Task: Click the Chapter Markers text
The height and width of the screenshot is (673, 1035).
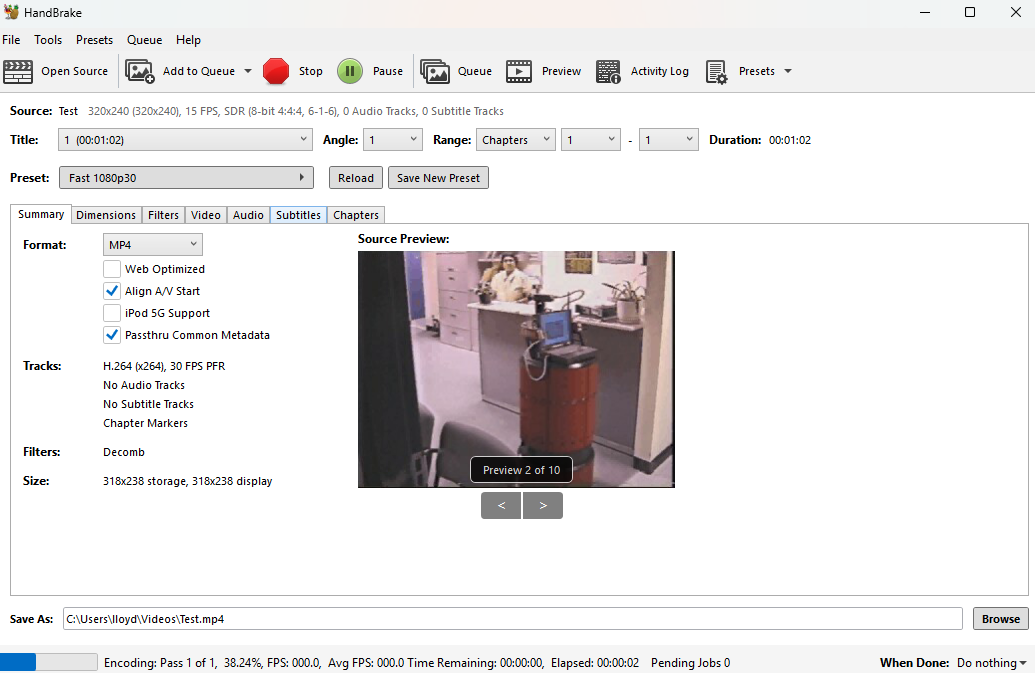Action: pyautogui.click(x=145, y=424)
